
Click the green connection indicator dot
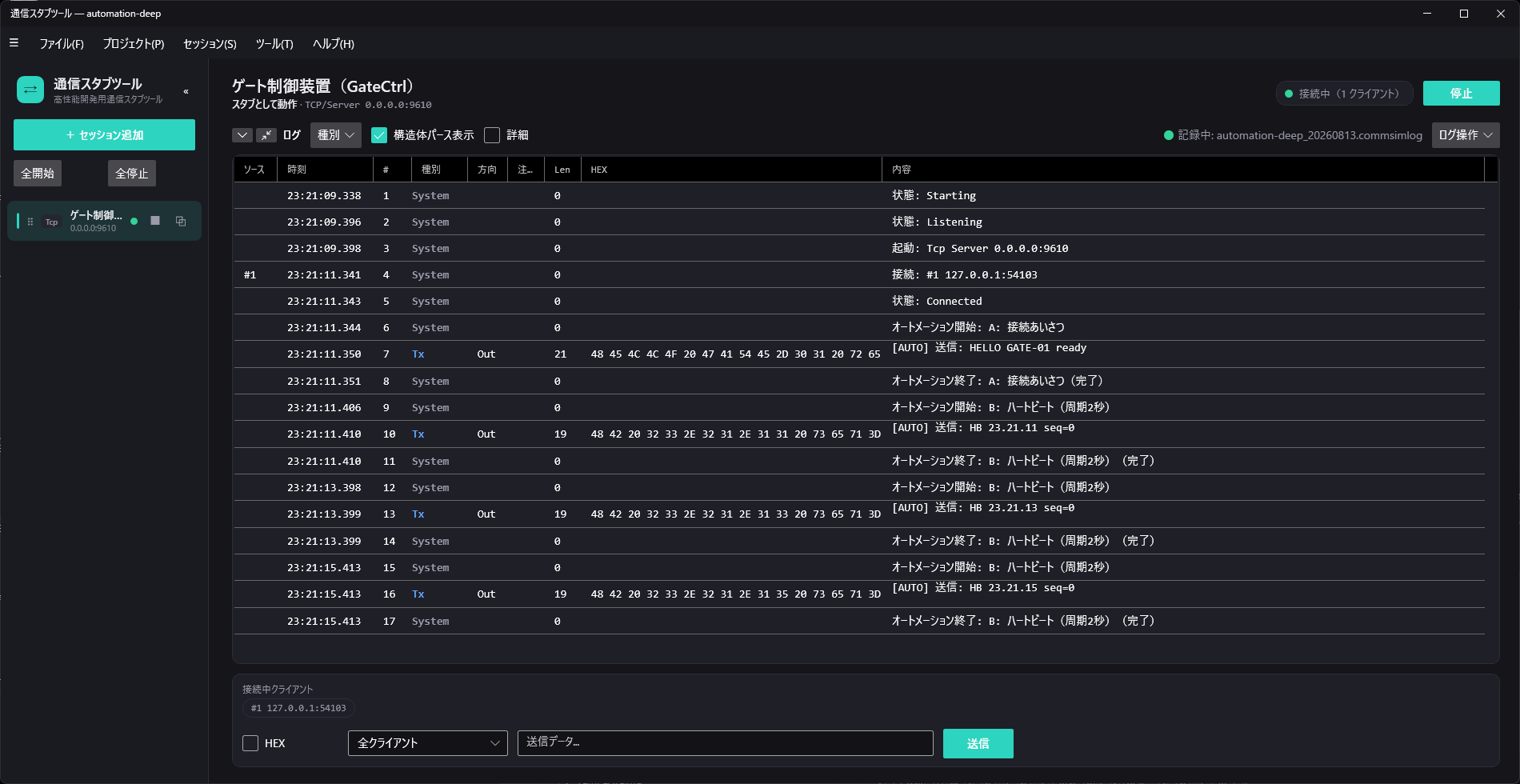point(1288,94)
